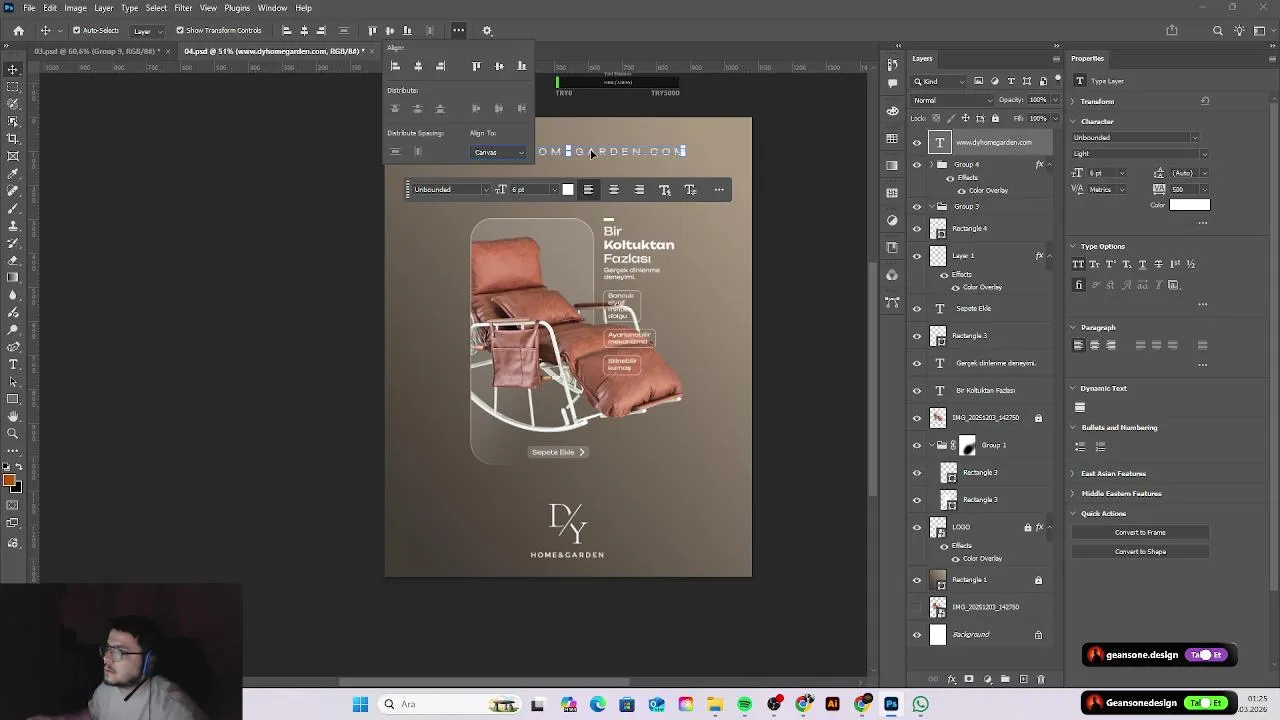Open the Unbounded font family dropdown in Properties
Image resolution: width=1280 pixels, height=720 pixels.
[x=1136, y=138]
